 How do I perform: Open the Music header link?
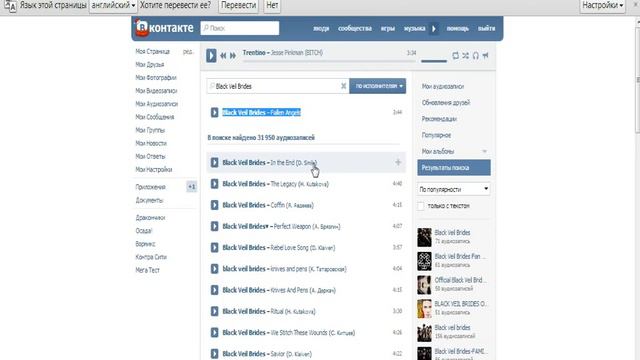[414, 28]
